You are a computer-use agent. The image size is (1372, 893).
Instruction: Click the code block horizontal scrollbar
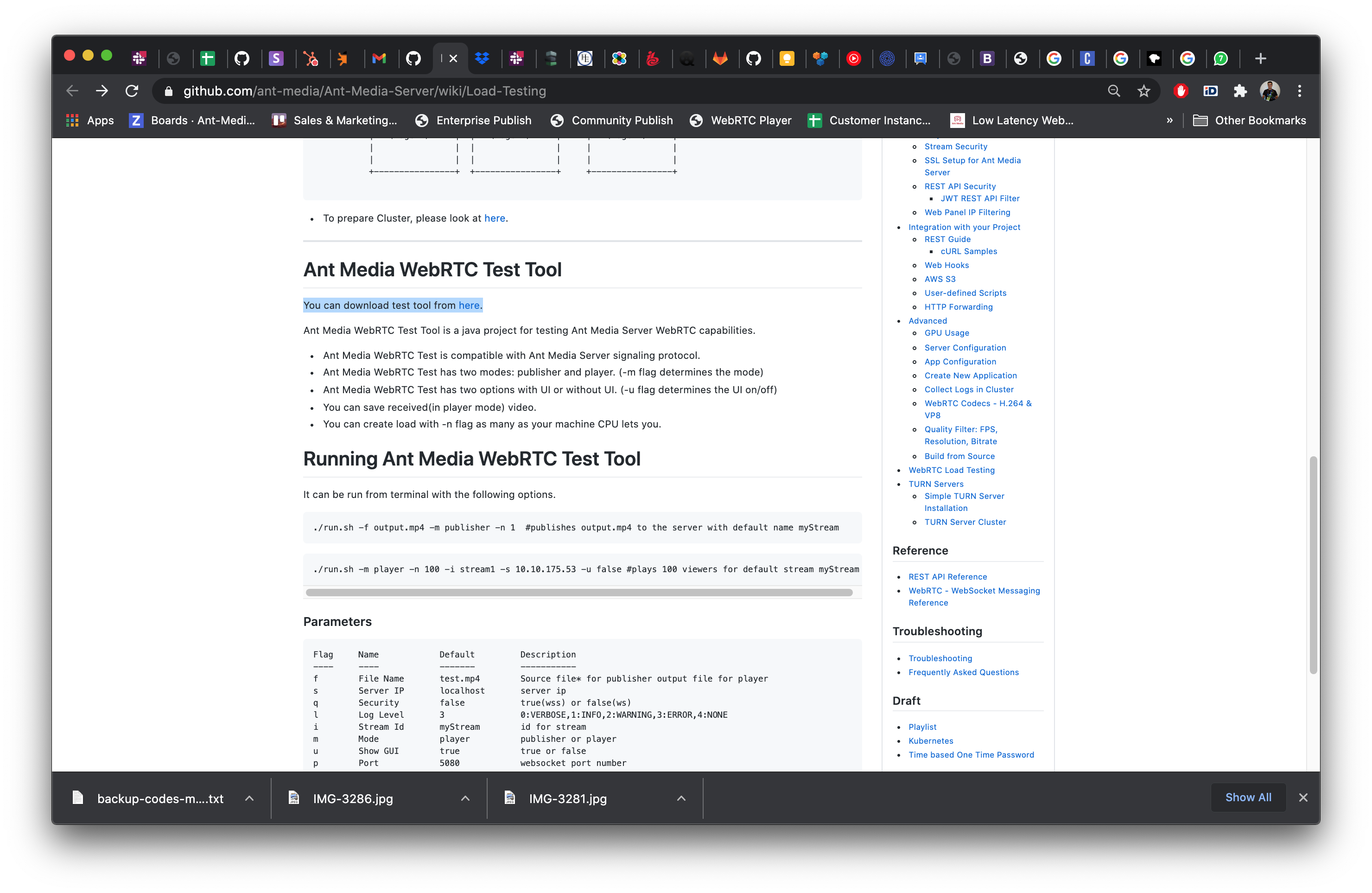(579, 593)
